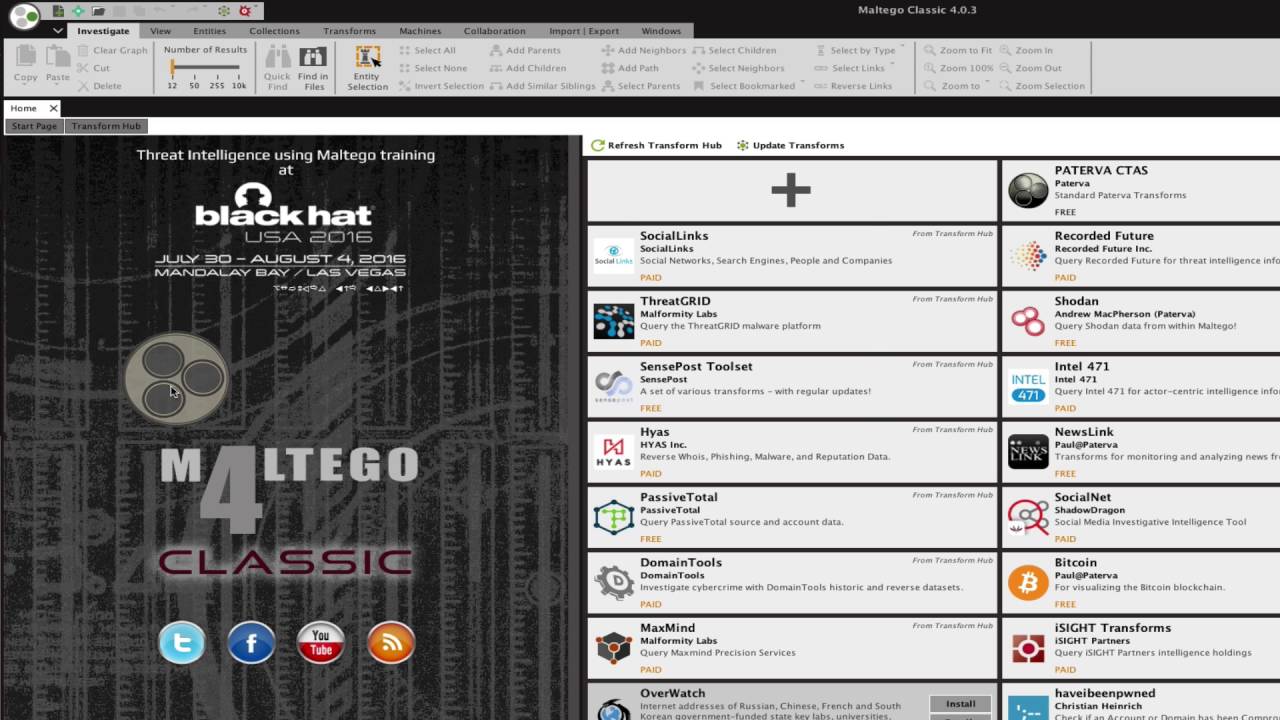Click Zoom to Fit
The image size is (1280, 720).
click(958, 50)
